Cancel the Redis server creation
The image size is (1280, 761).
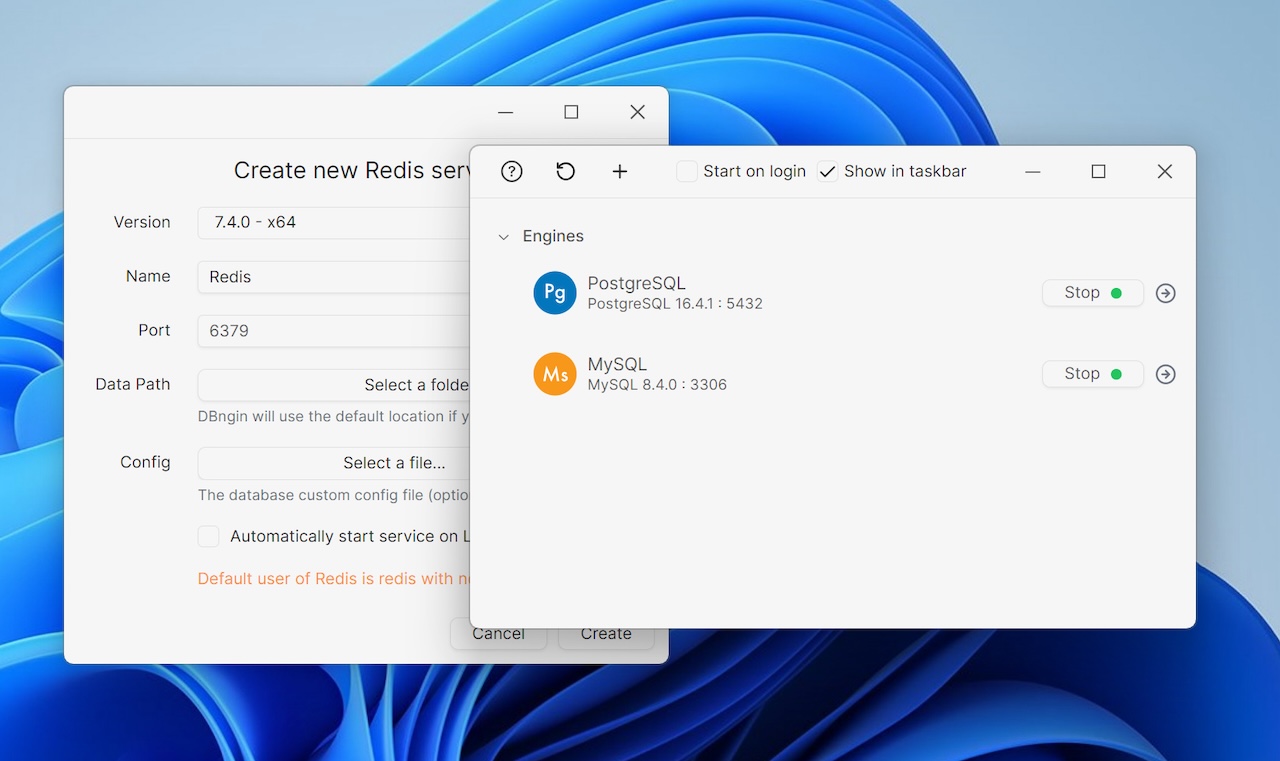(x=498, y=634)
